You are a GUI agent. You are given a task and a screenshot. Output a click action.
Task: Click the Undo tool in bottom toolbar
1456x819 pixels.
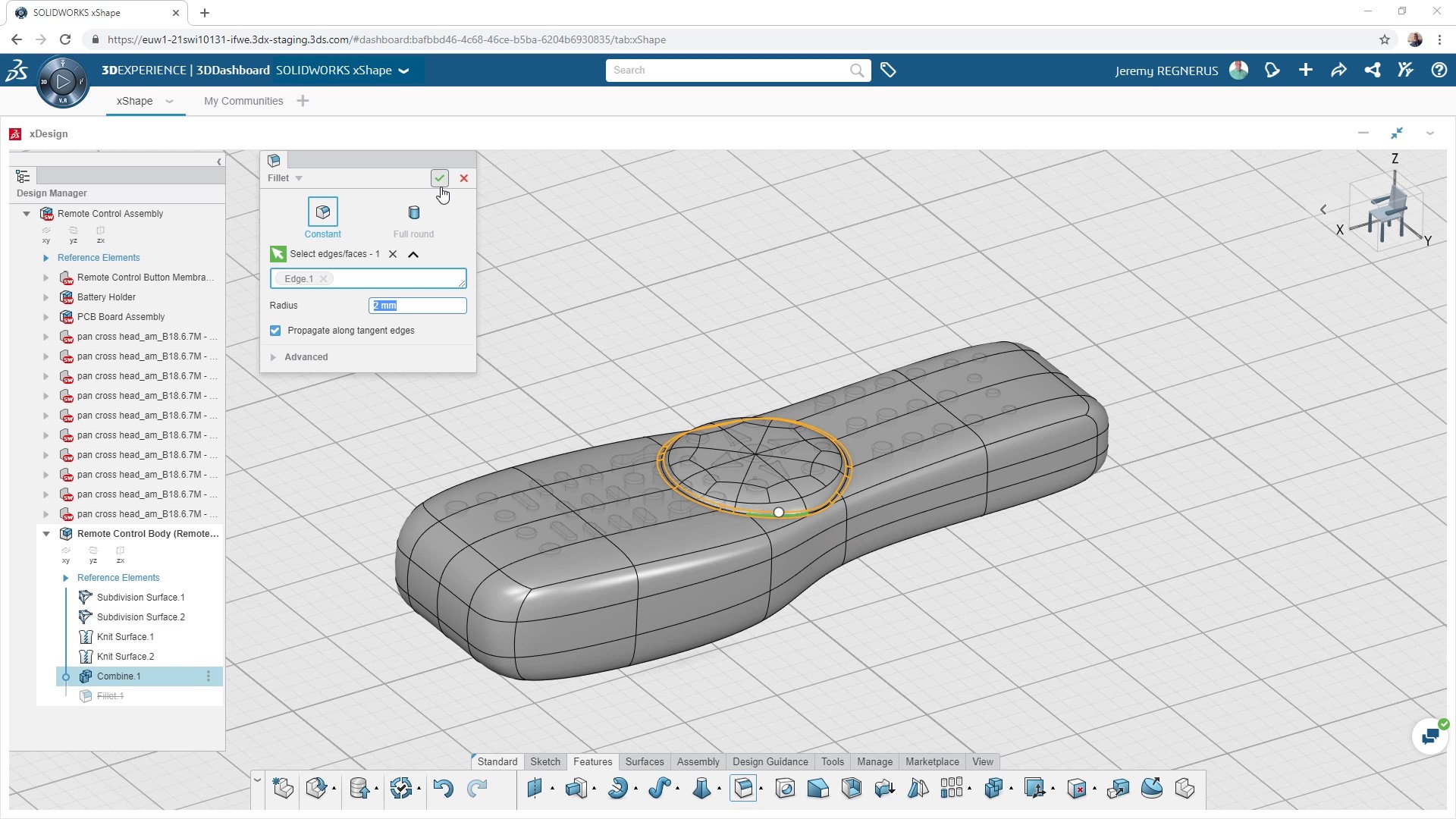[444, 789]
